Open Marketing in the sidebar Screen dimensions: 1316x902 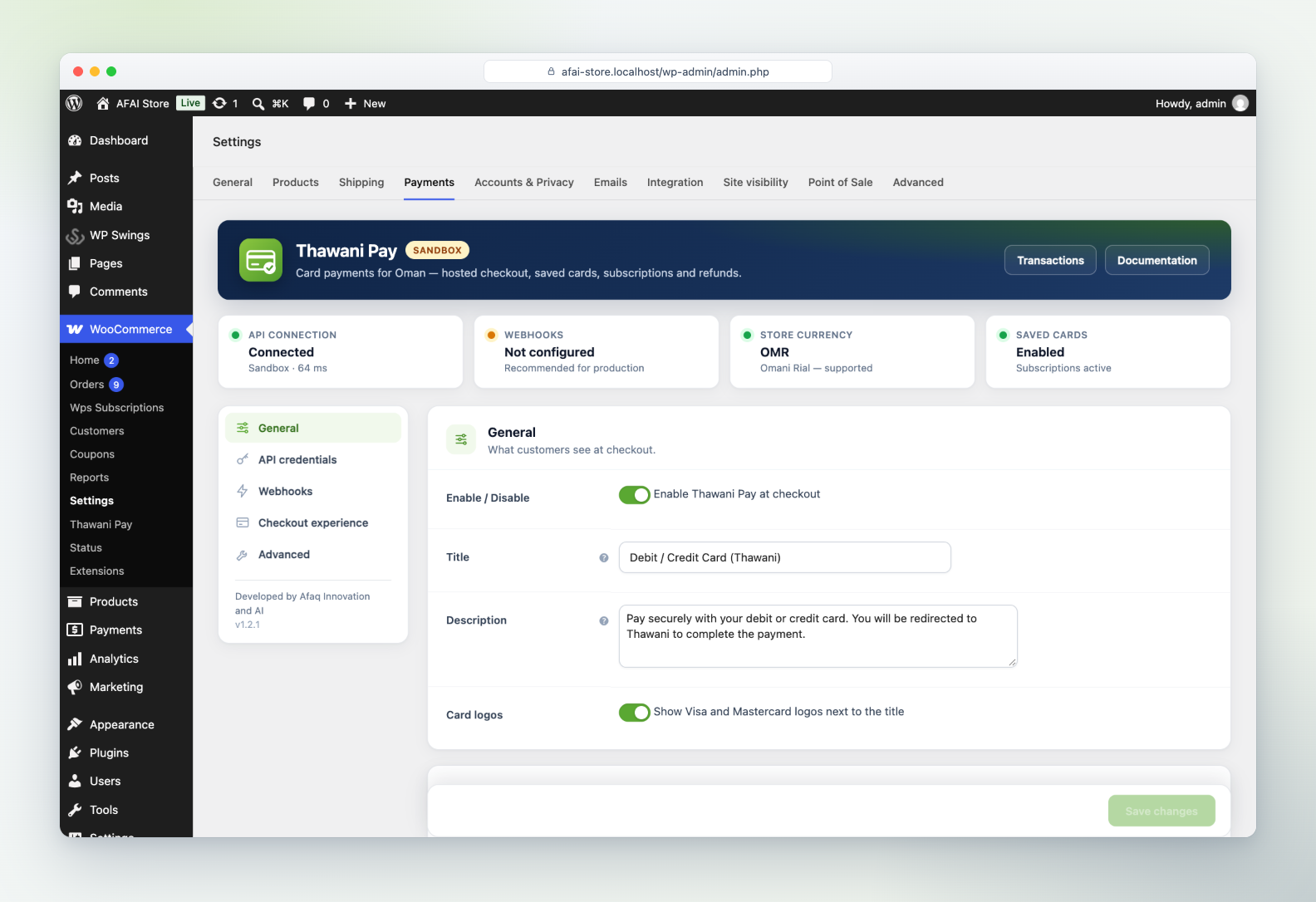pos(126,687)
